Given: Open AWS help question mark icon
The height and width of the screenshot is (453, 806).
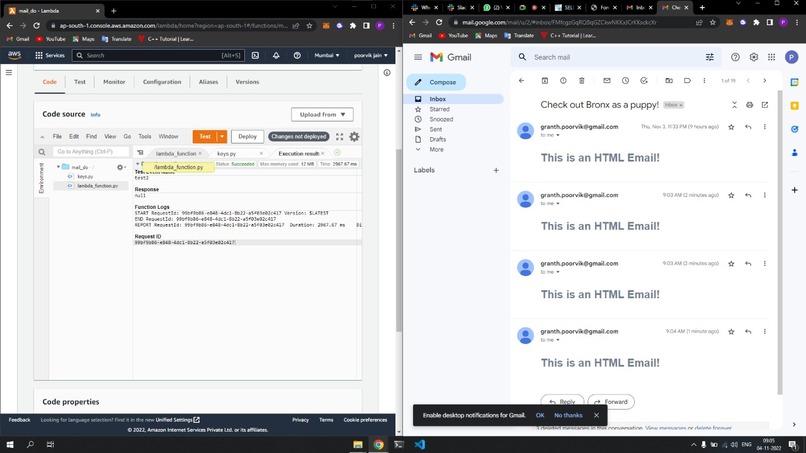Looking at the screenshot, I should click(297, 56).
